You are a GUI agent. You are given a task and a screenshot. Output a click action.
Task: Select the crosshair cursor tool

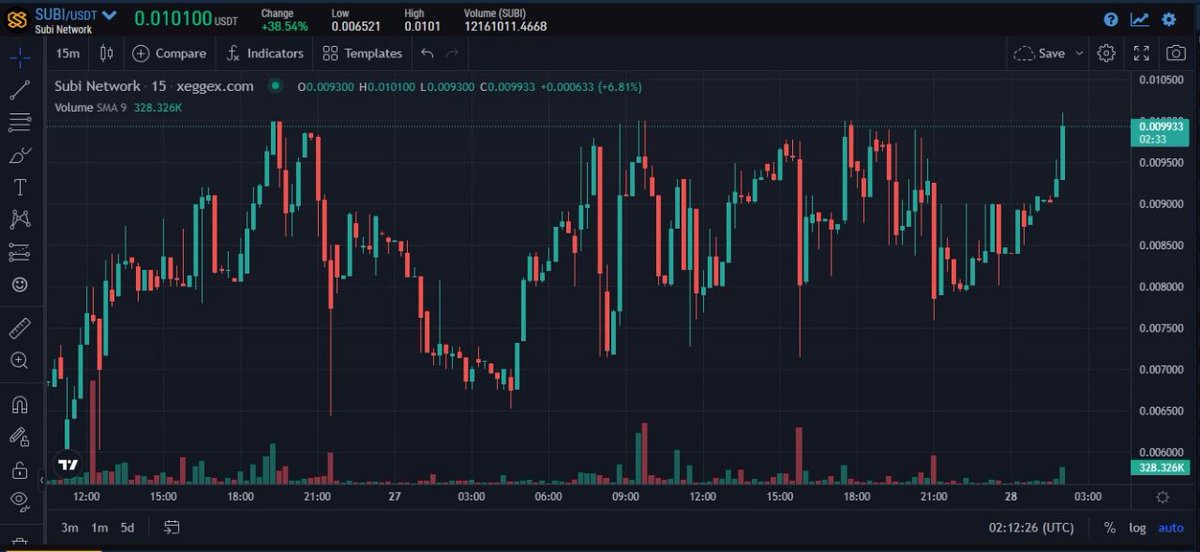point(19,57)
